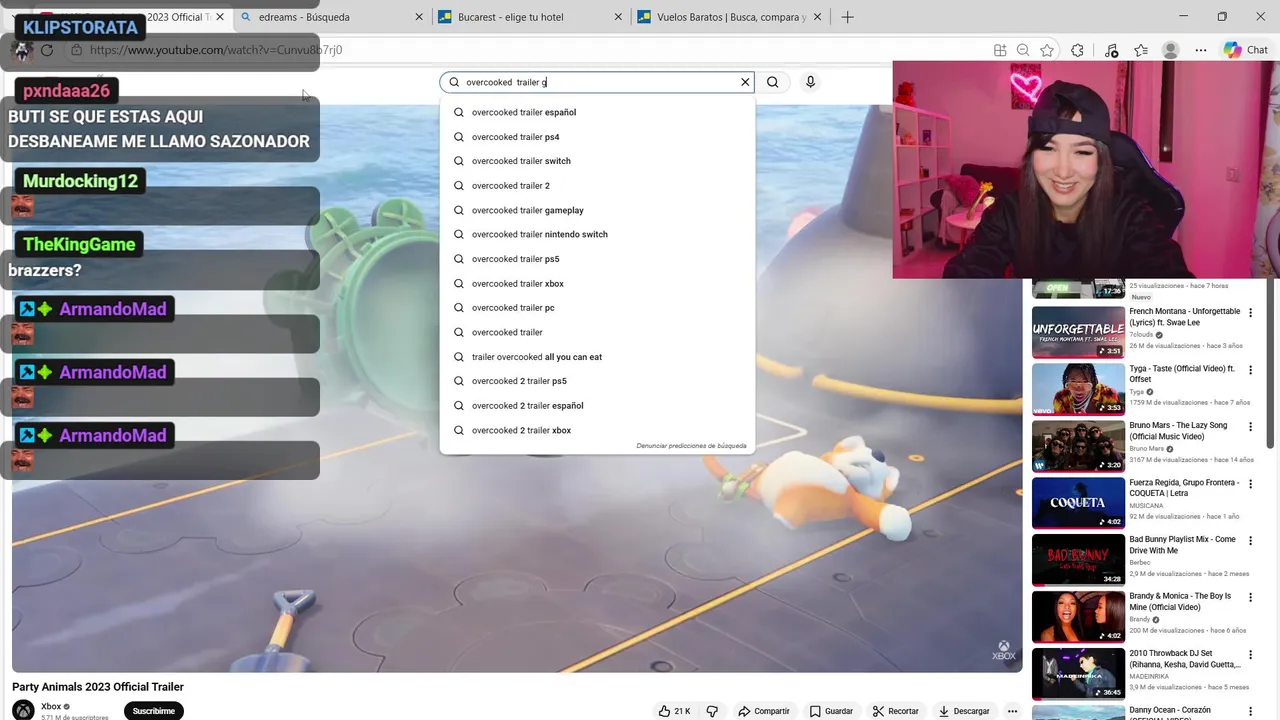Reload the page with refresh icon
Image resolution: width=1280 pixels, height=720 pixels.
tap(47, 50)
